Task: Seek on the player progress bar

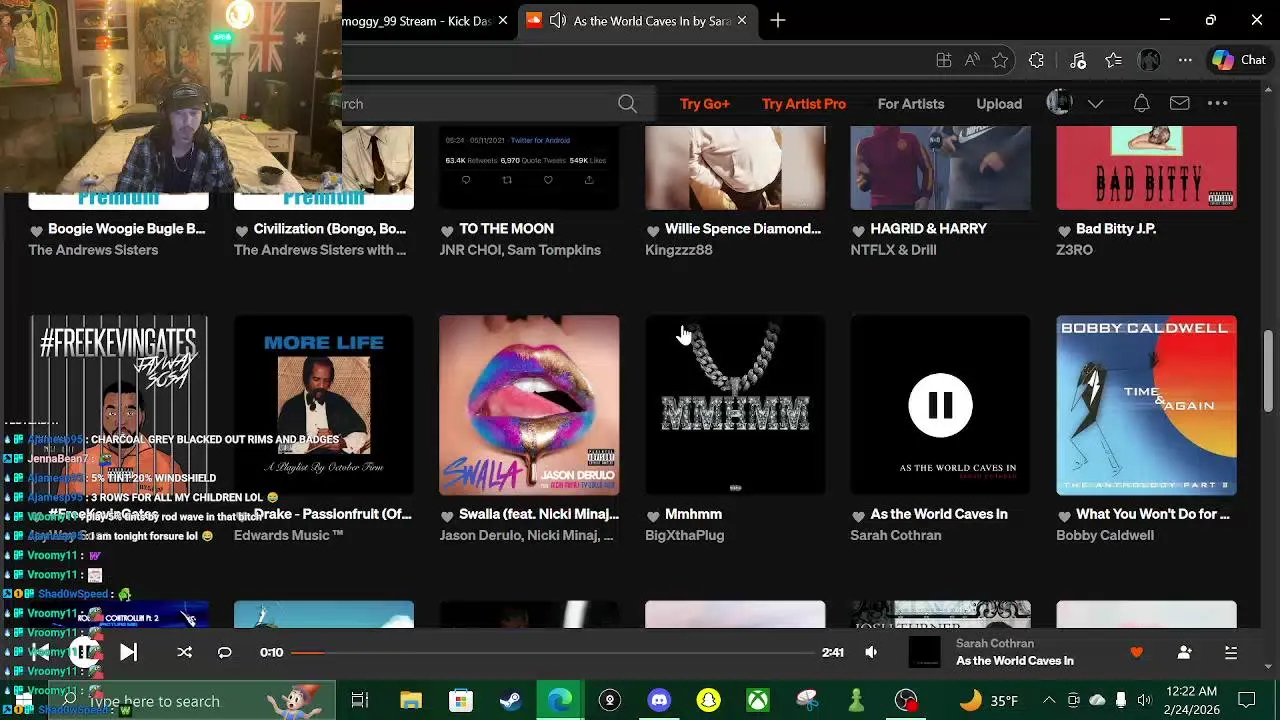Action: coord(555,653)
